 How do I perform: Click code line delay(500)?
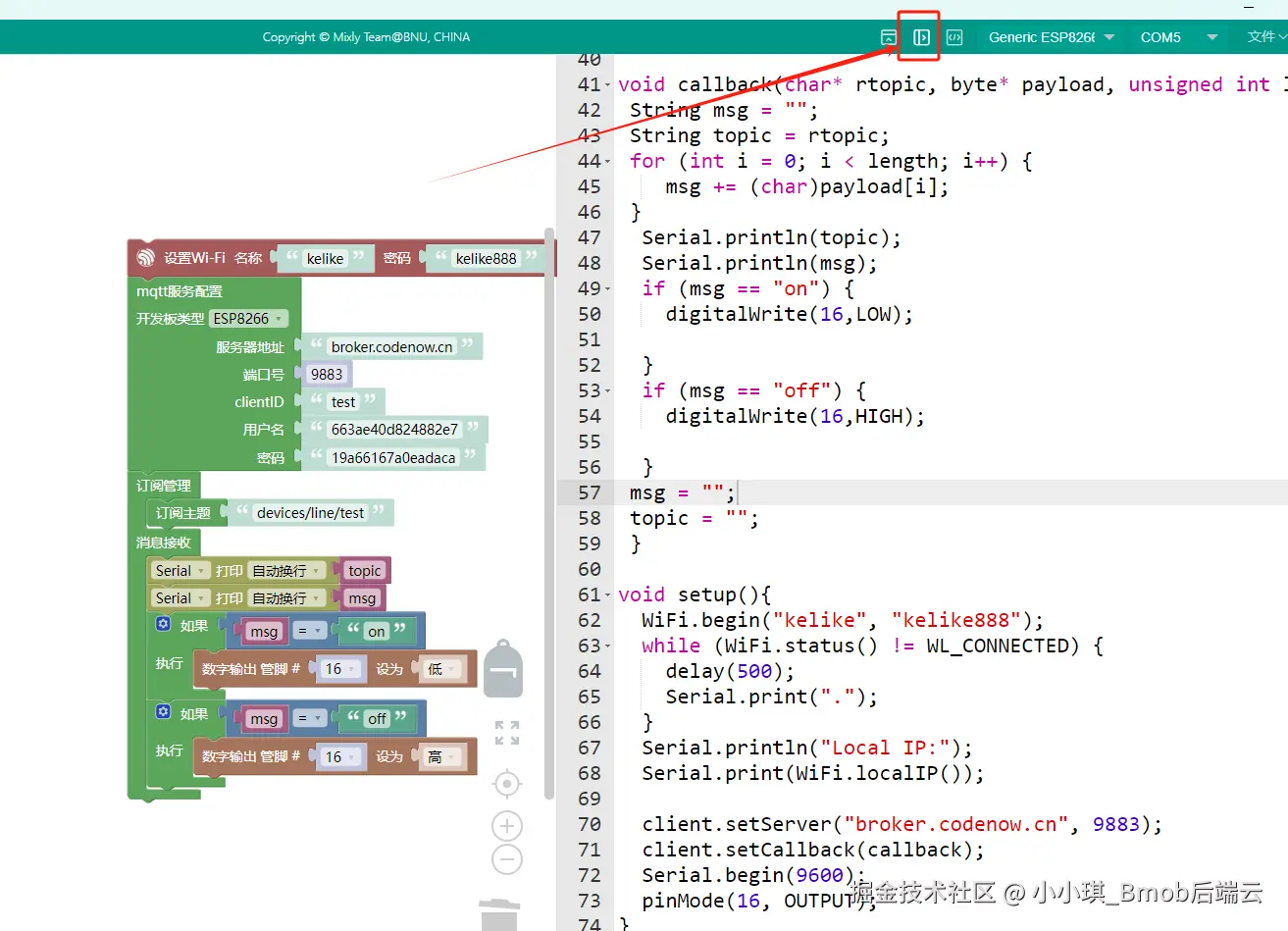[x=730, y=672]
